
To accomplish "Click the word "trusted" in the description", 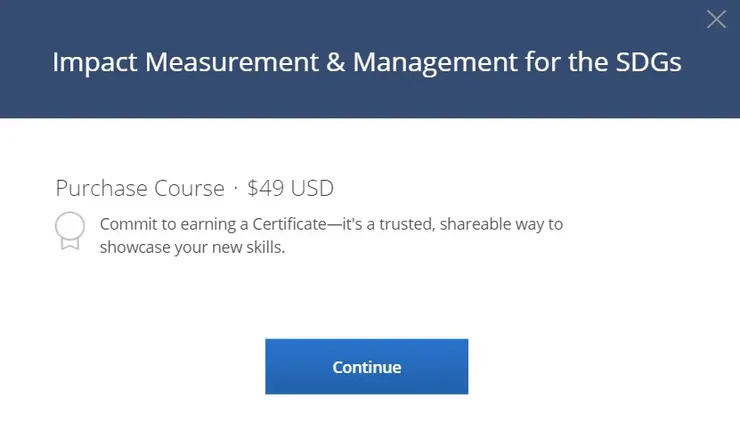I will tap(403, 224).
